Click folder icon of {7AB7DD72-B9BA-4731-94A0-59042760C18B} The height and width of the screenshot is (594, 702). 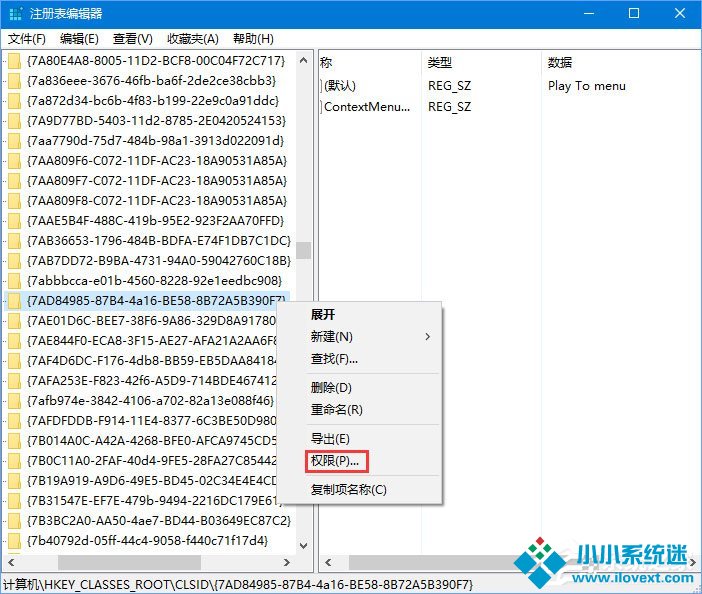click(x=14, y=261)
